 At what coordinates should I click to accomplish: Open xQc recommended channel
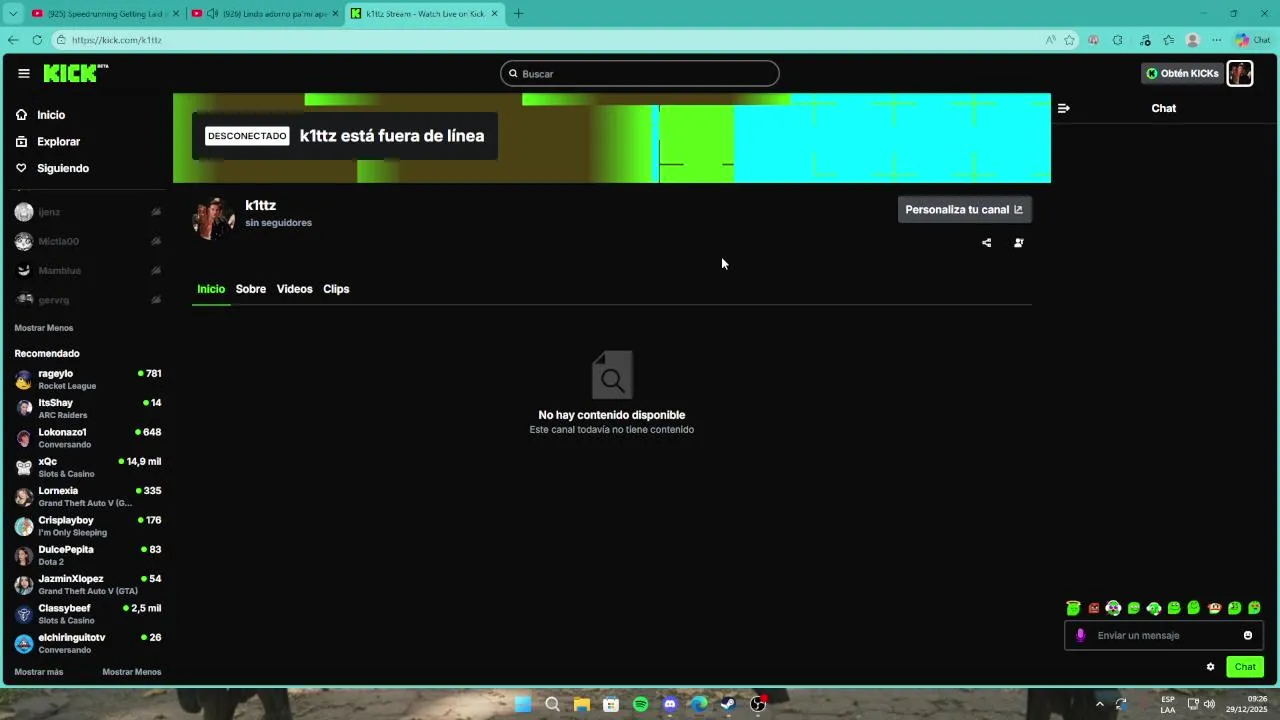[x=88, y=467]
